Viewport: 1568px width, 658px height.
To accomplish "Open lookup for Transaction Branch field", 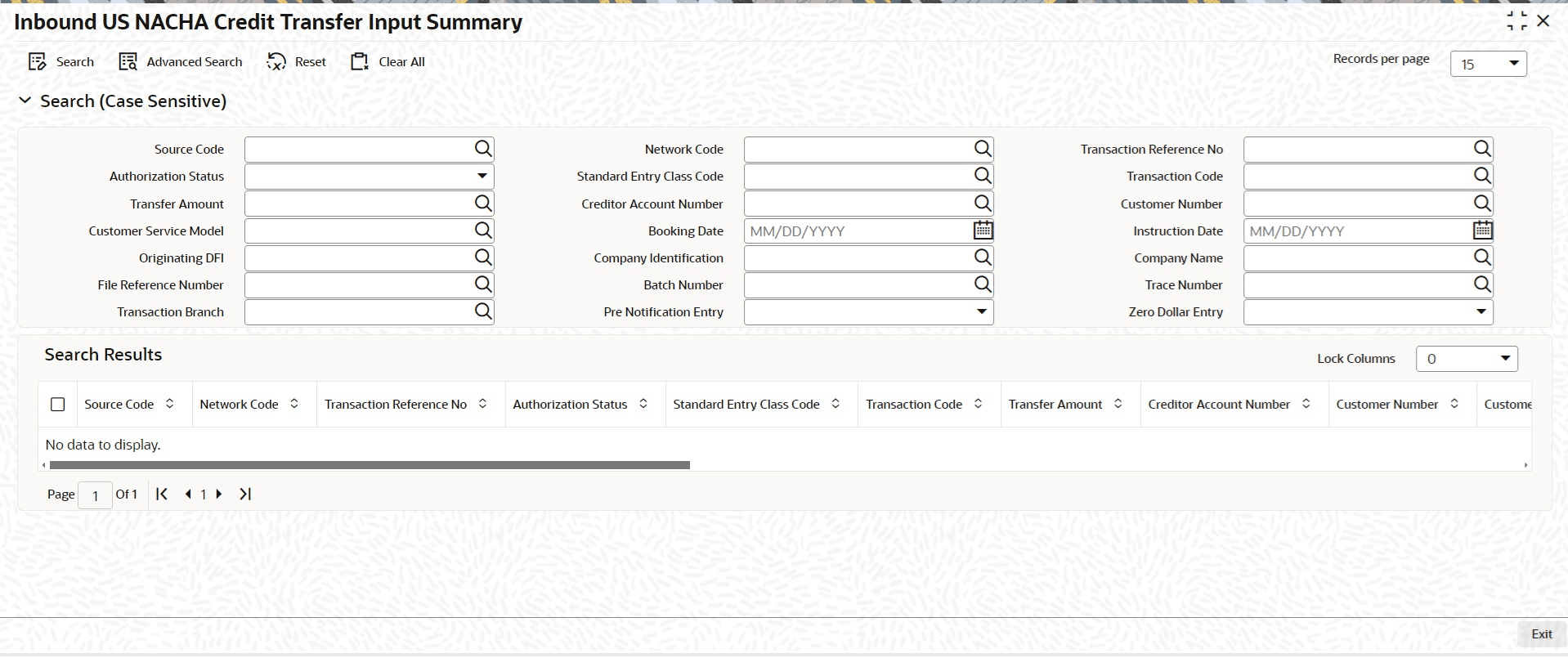I will pyautogui.click(x=483, y=311).
